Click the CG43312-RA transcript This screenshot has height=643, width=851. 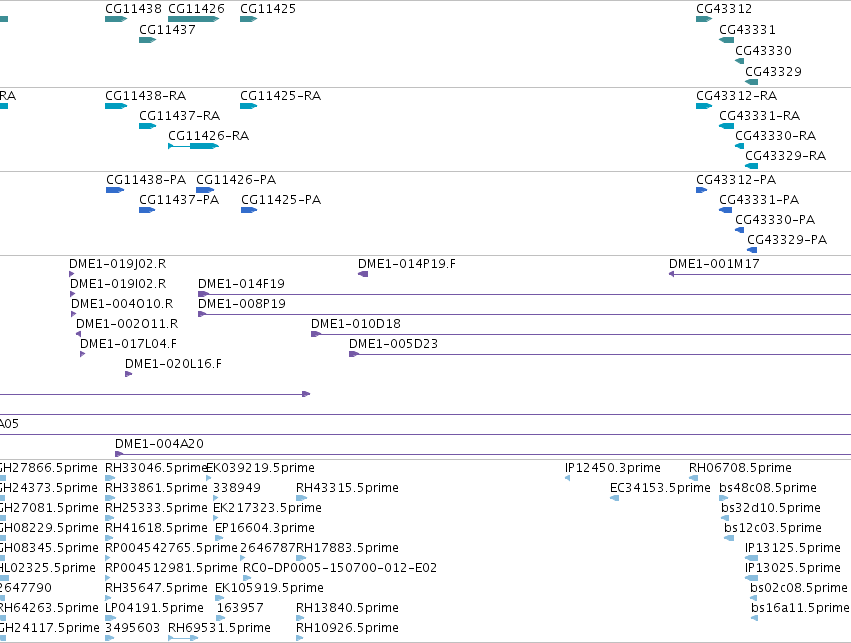(703, 106)
